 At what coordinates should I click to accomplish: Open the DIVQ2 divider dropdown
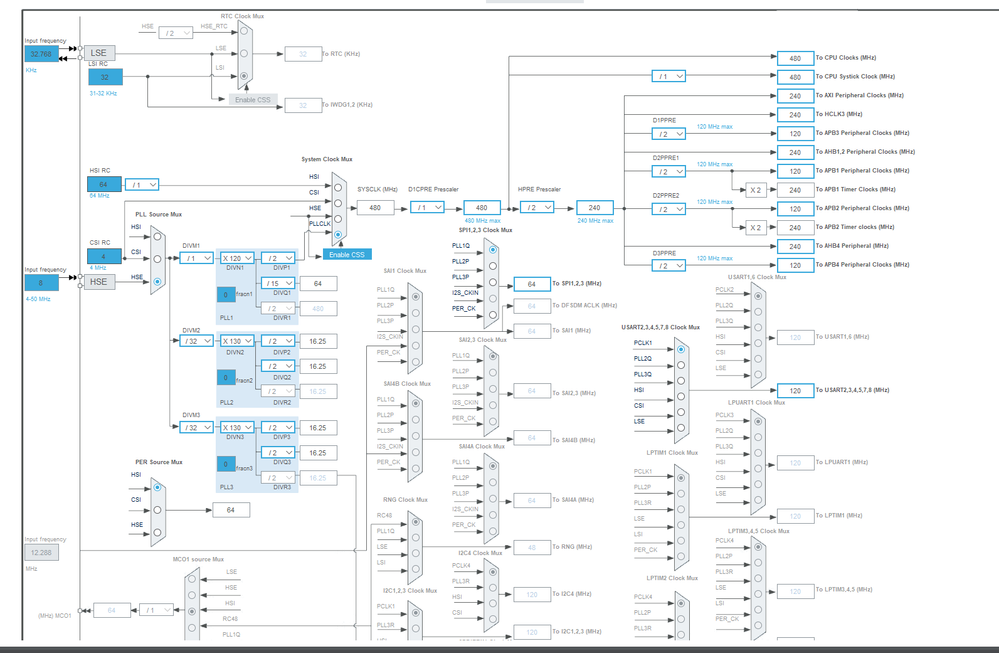[x=278, y=366]
